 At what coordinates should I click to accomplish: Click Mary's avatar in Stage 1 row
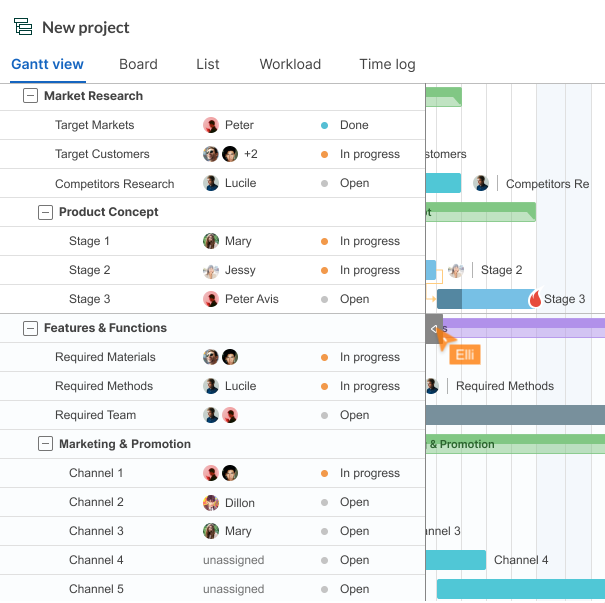[x=211, y=241]
